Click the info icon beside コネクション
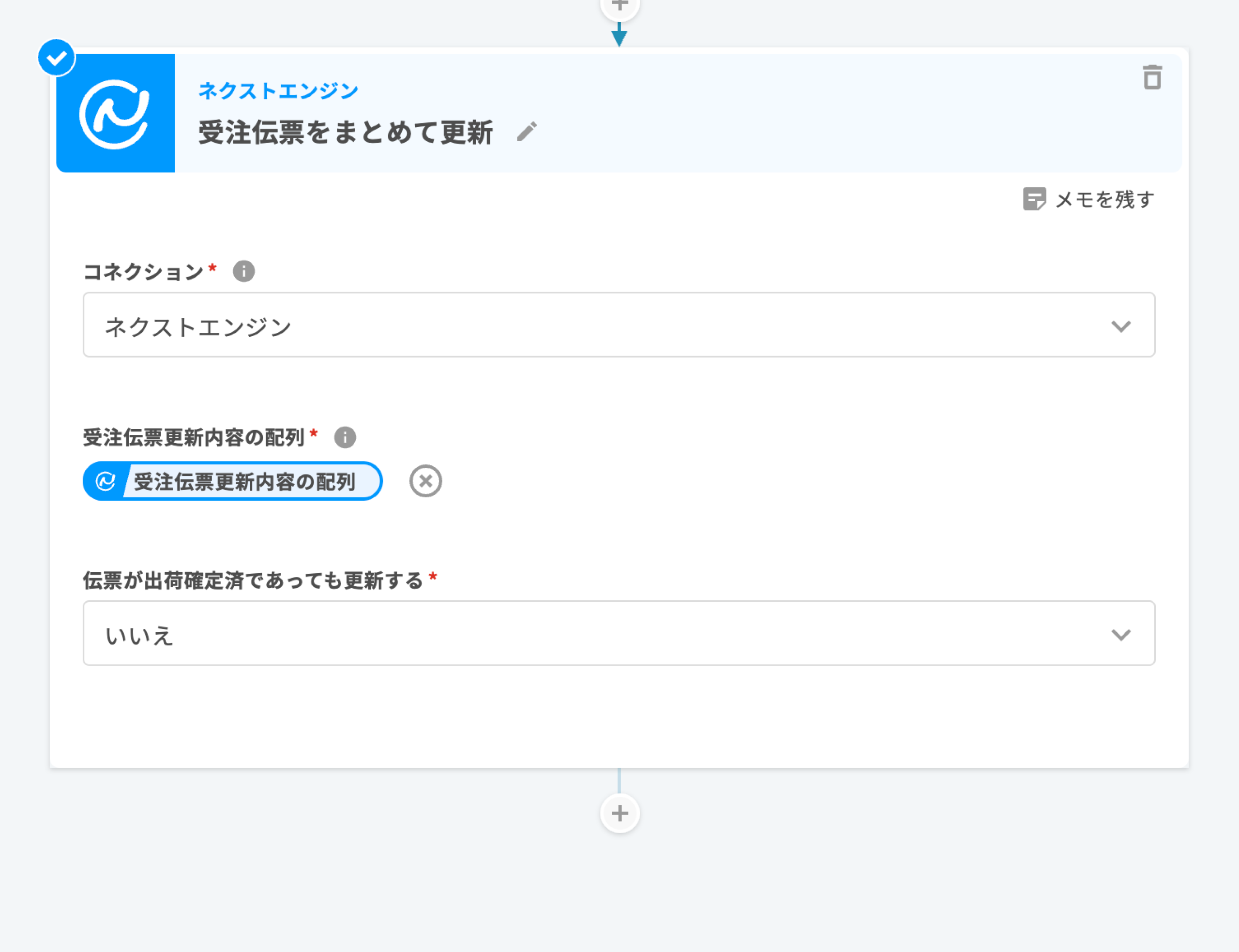The height and width of the screenshot is (952, 1239). click(x=244, y=271)
